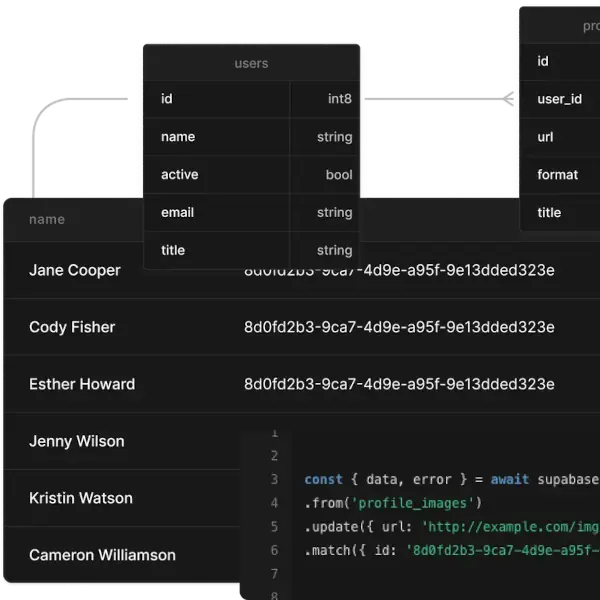Select the active field in users table

click(x=180, y=175)
